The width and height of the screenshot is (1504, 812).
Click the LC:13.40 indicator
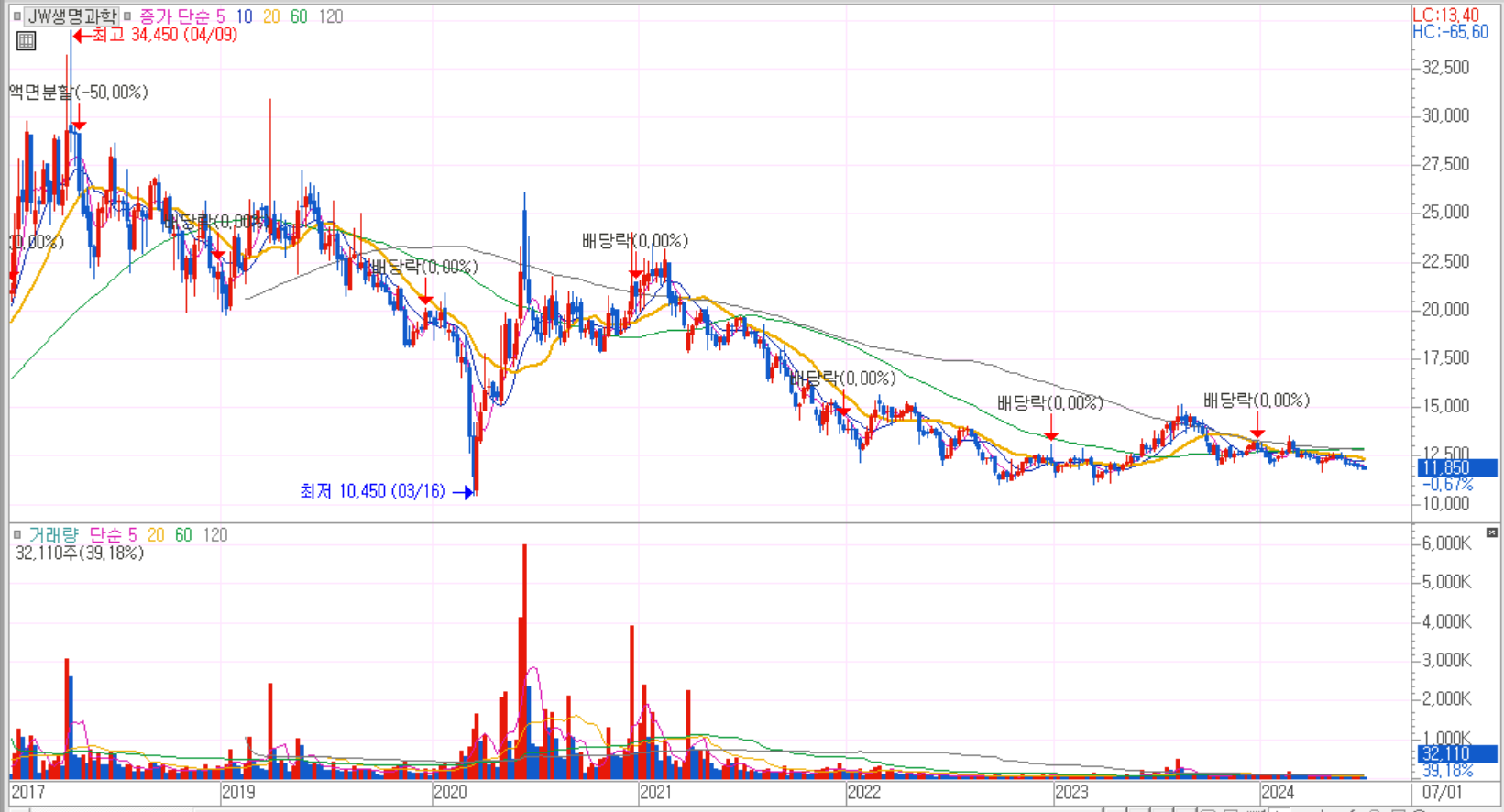click(x=1445, y=15)
